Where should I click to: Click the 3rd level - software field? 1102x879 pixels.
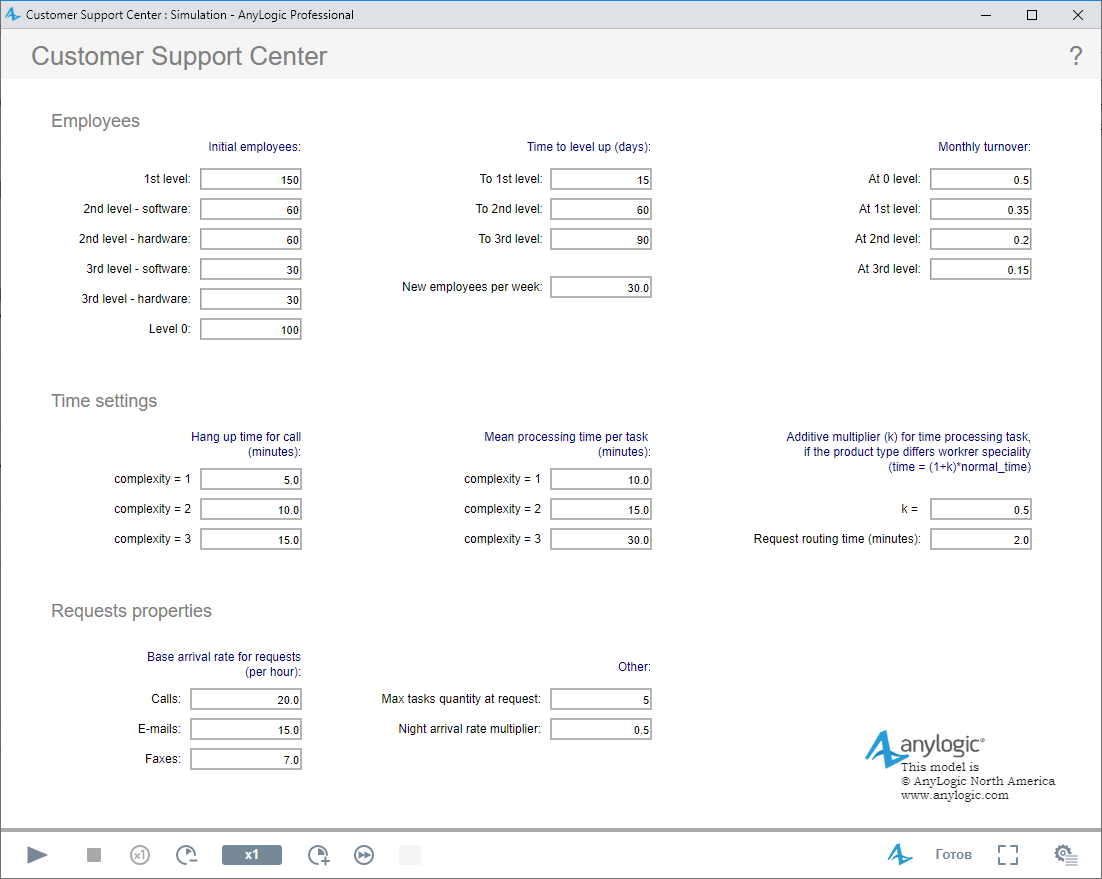pos(251,269)
